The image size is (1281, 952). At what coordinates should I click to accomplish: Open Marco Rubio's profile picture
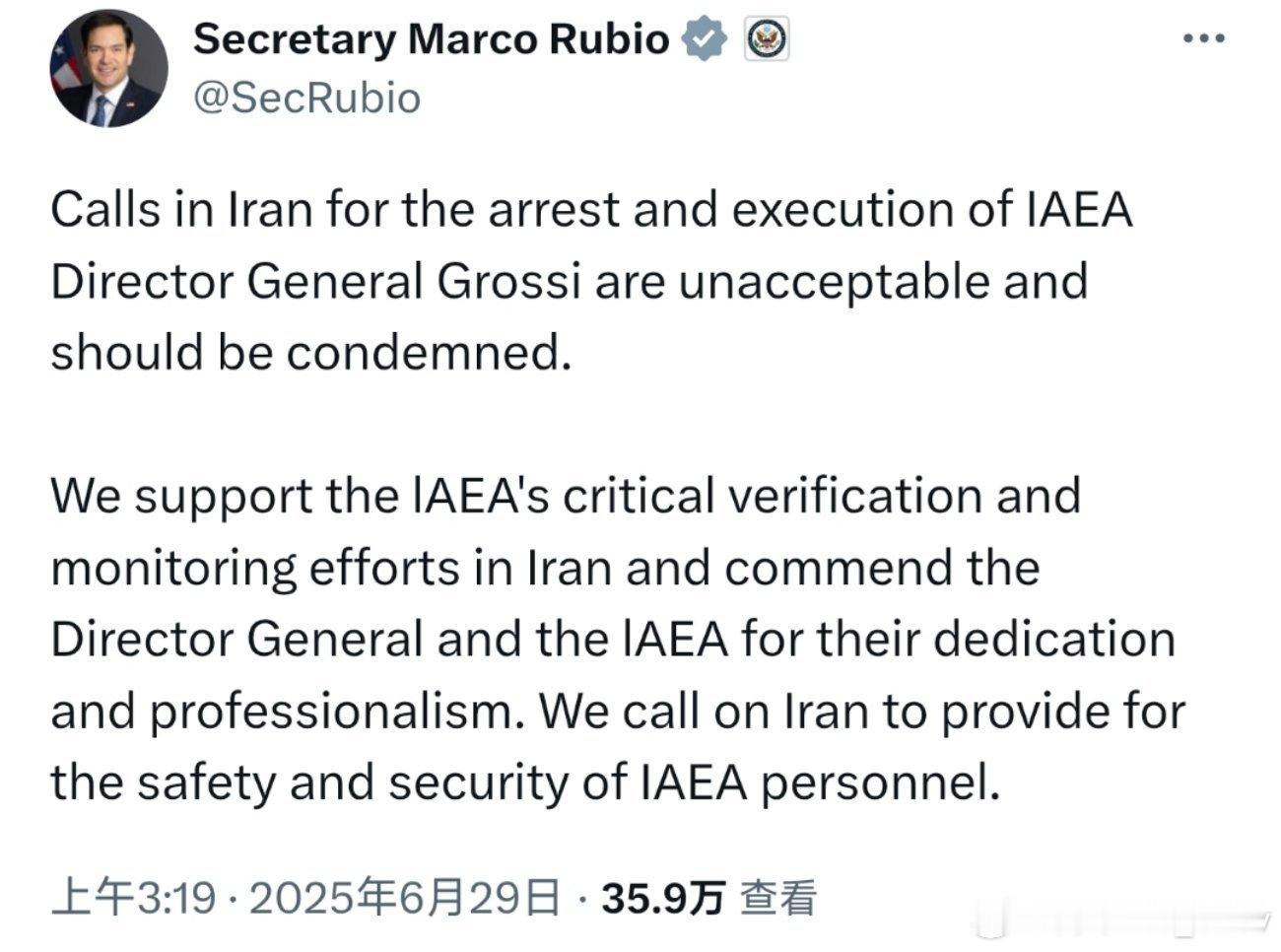coord(109,70)
